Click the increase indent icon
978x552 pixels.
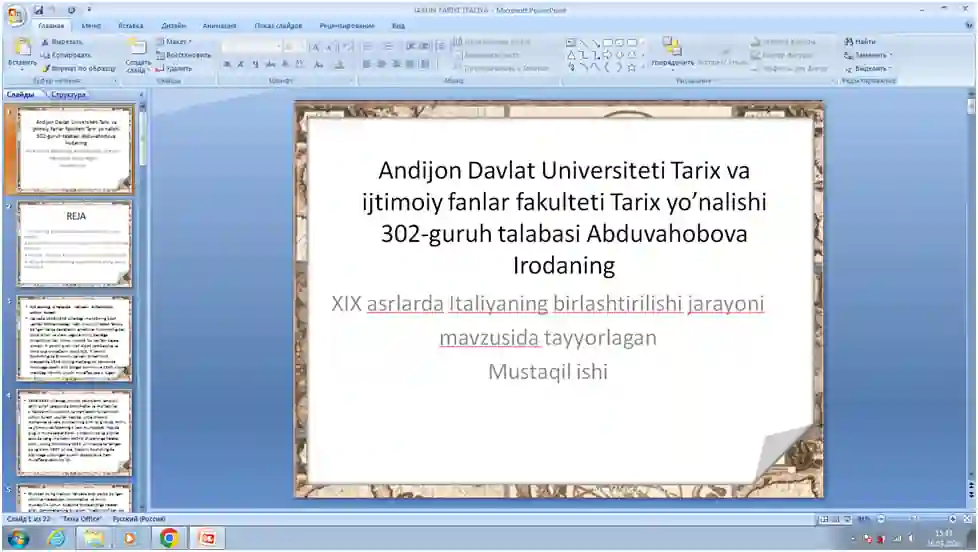tap(425, 47)
